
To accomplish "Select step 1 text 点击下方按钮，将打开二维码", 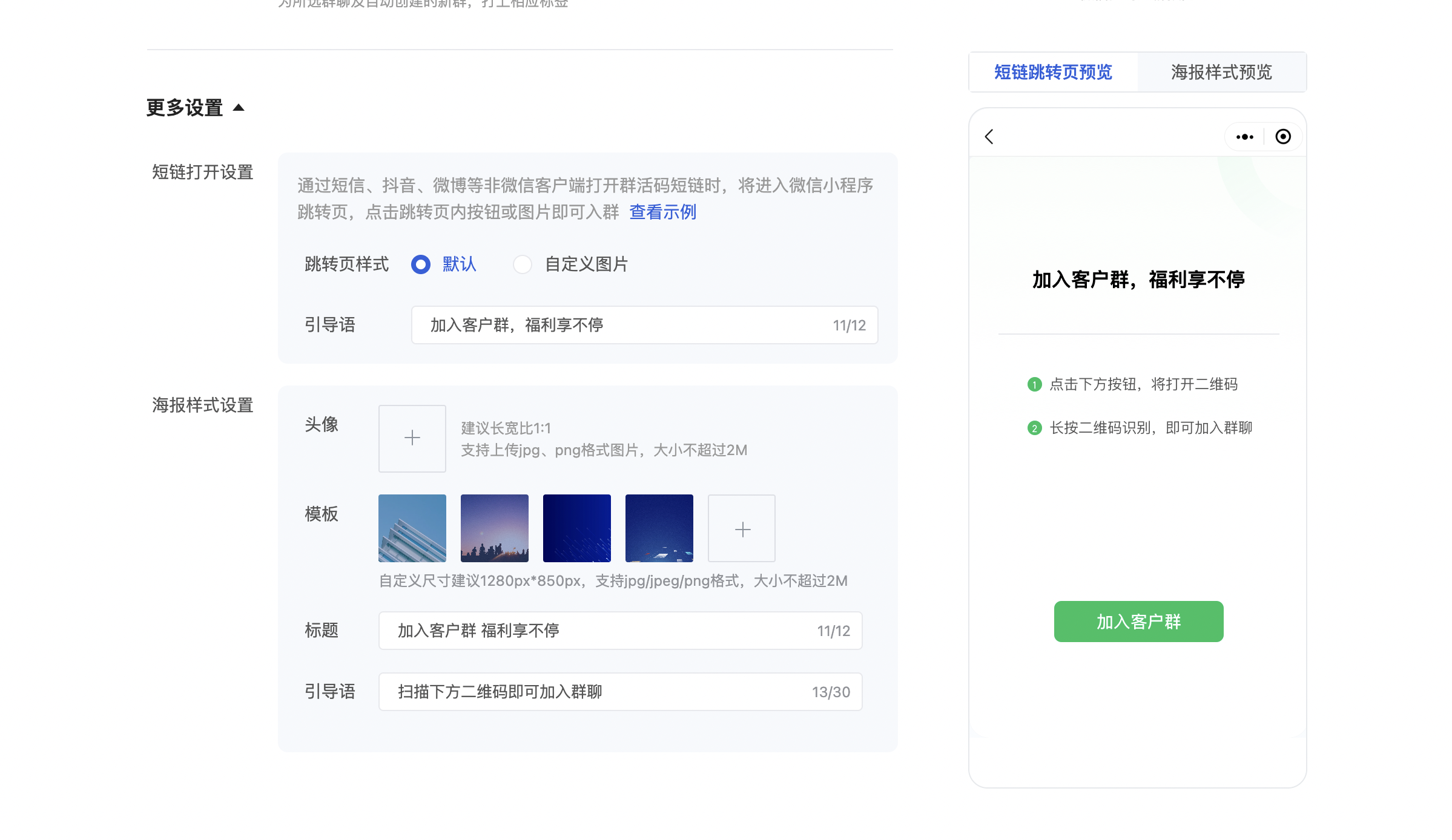I will click(1143, 384).
